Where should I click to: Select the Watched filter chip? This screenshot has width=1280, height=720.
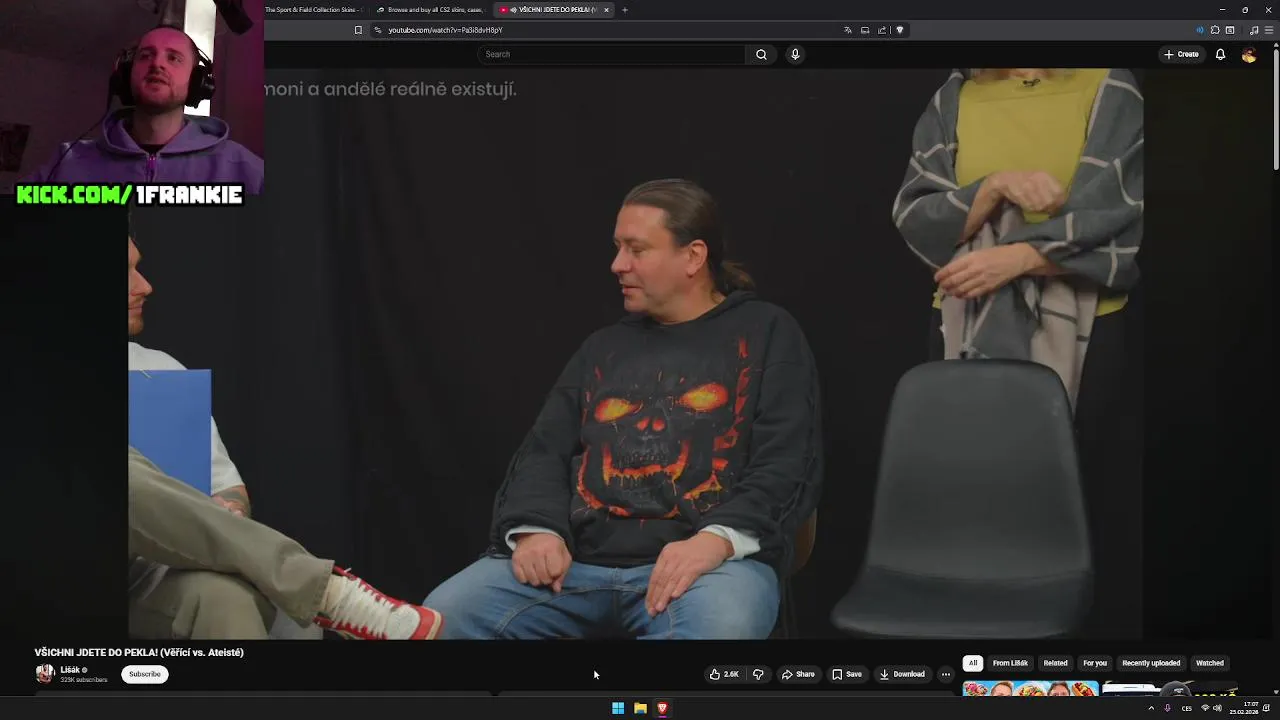tap(1210, 663)
